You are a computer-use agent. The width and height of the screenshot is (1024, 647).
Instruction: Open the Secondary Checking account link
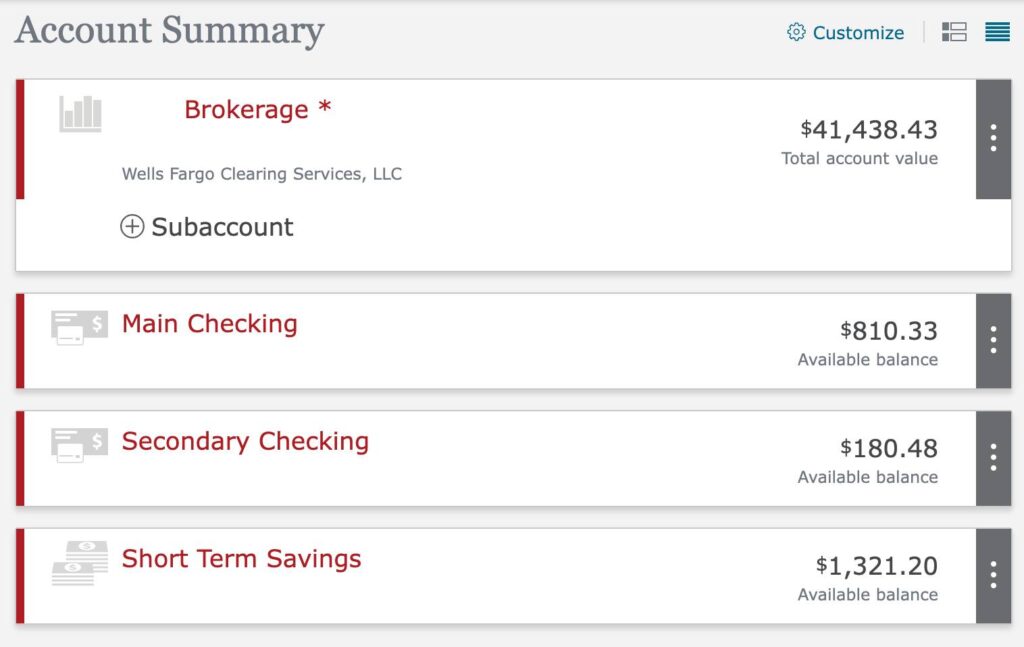click(x=245, y=441)
